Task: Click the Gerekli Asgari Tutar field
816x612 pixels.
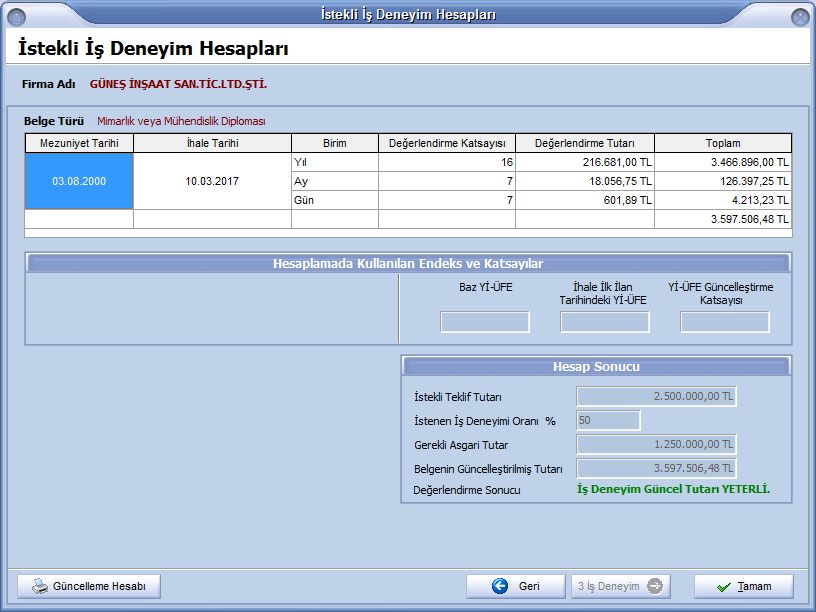Action: pyautogui.click(x=656, y=445)
